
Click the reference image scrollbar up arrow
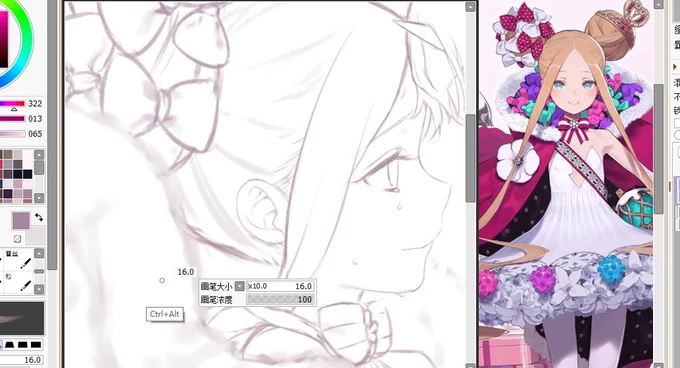point(658,4)
